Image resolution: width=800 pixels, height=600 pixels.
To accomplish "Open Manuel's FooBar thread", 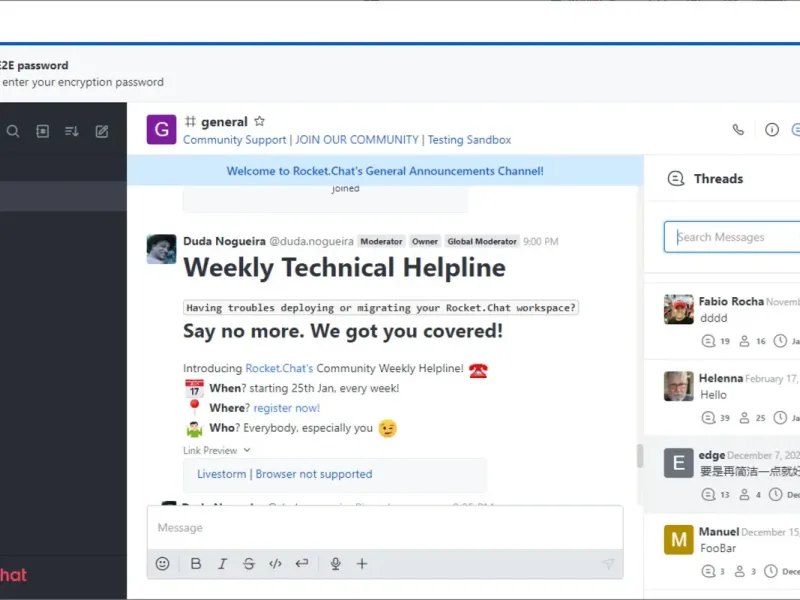I will coord(722,551).
